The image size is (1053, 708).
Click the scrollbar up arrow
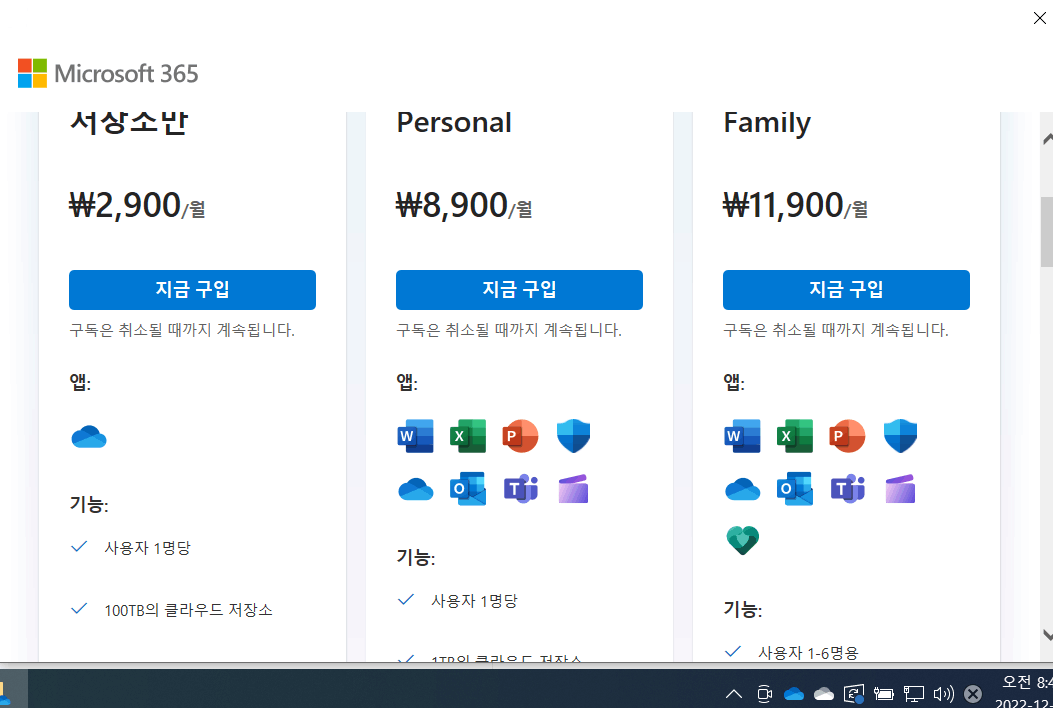1047,140
